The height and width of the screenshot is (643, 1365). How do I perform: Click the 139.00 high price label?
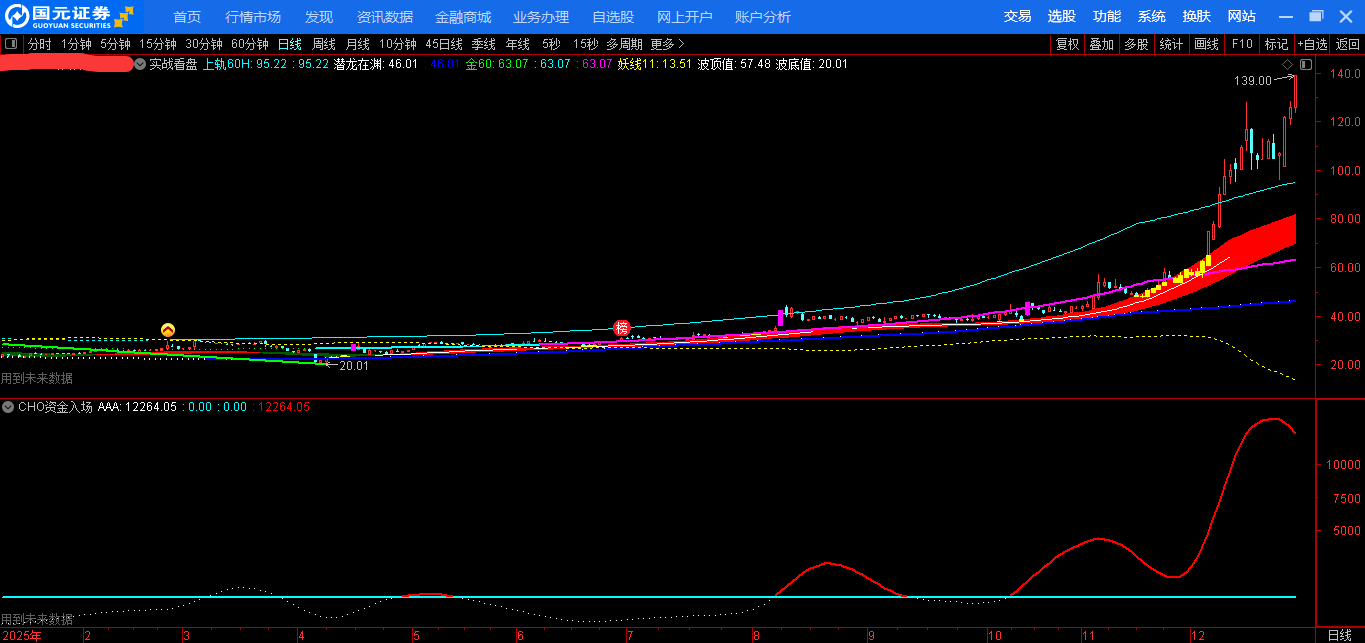pyautogui.click(x=1252, y=81)
